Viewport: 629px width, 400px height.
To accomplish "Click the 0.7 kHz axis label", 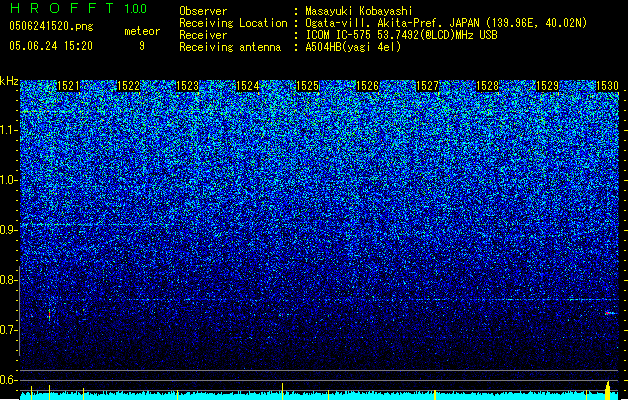I will 9,330.
